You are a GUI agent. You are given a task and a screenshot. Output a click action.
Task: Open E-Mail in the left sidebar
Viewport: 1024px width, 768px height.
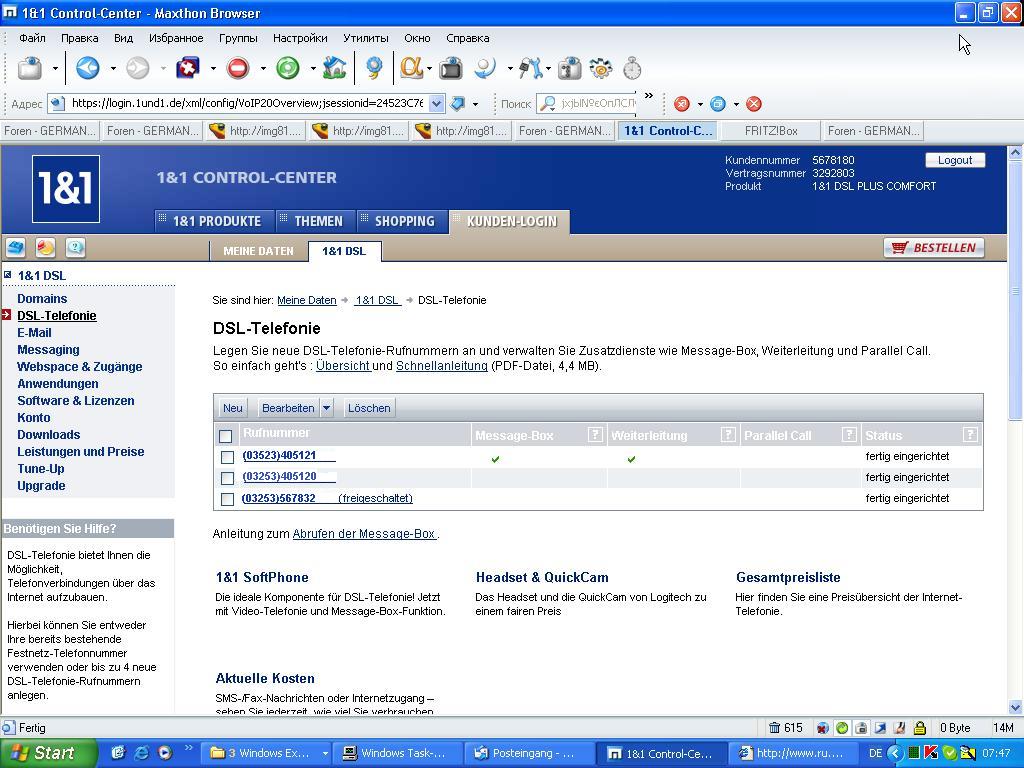point(35,332)
